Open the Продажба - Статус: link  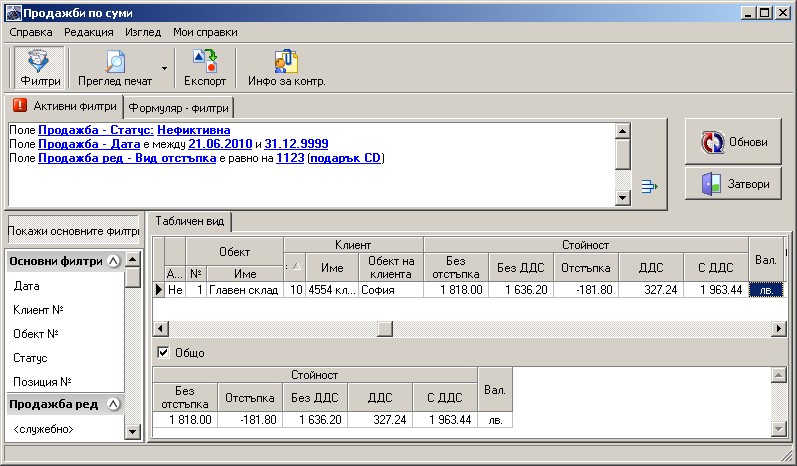[x=96, y=130]
